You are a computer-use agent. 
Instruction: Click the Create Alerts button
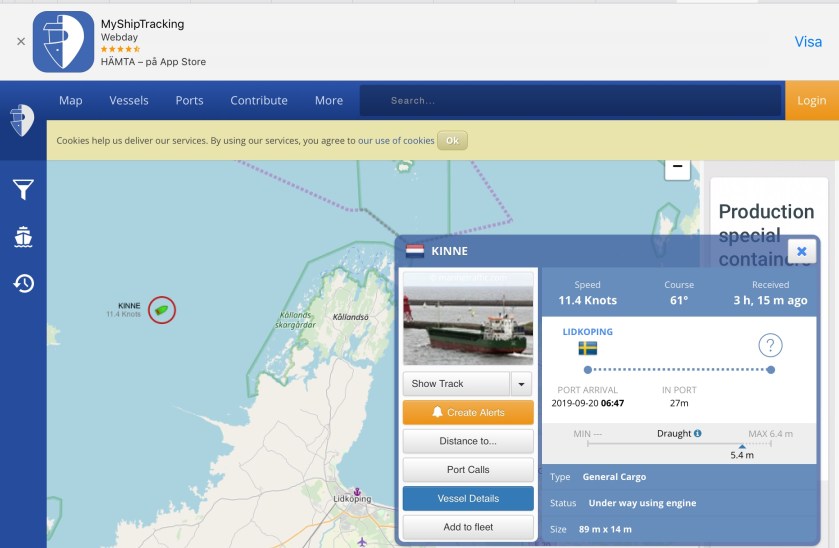click(x=468, y=412)
